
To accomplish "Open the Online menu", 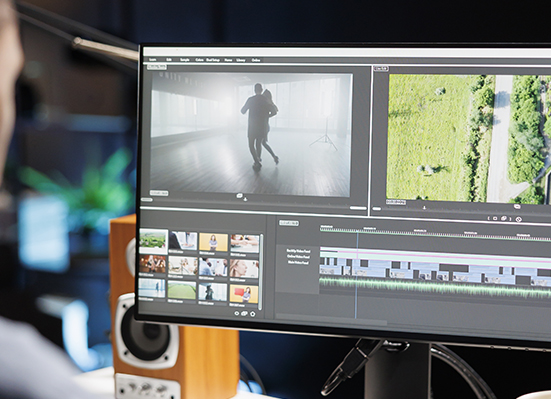I will click(x=256, y=60).
